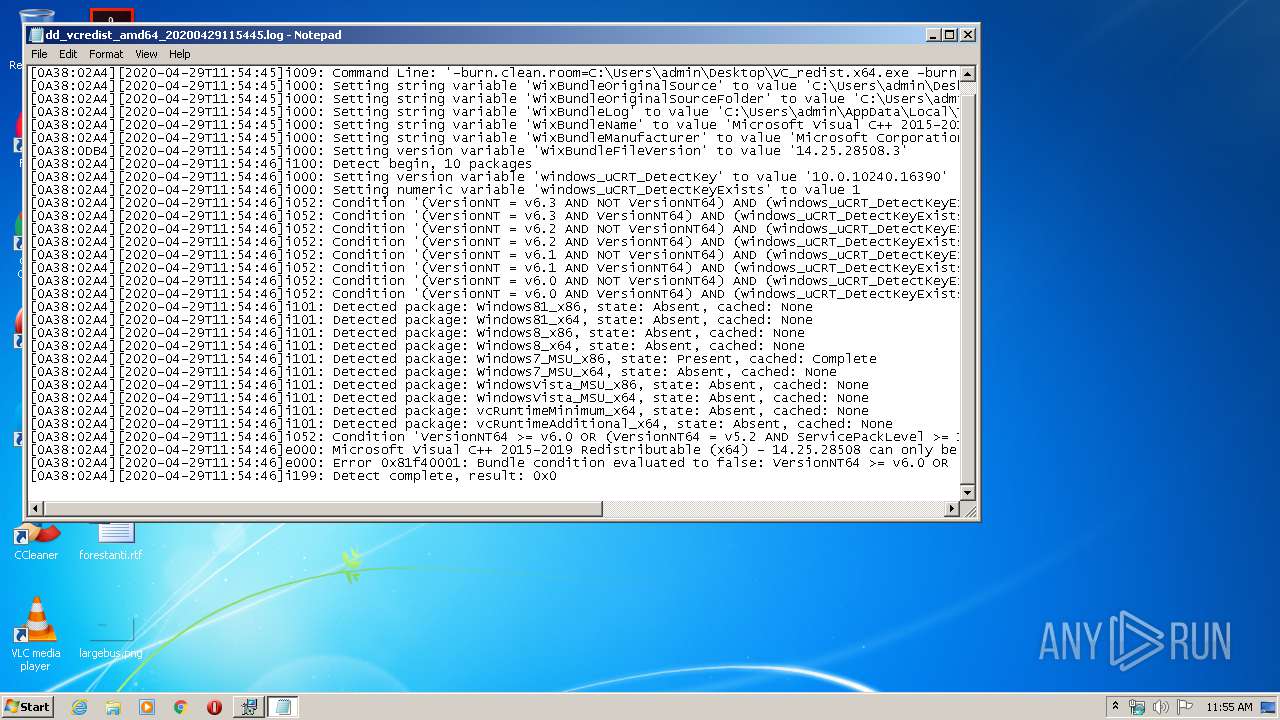
Task: Select the CCleaner desktop shortcut
Action: pyautogui.click(x=36, y=541)
